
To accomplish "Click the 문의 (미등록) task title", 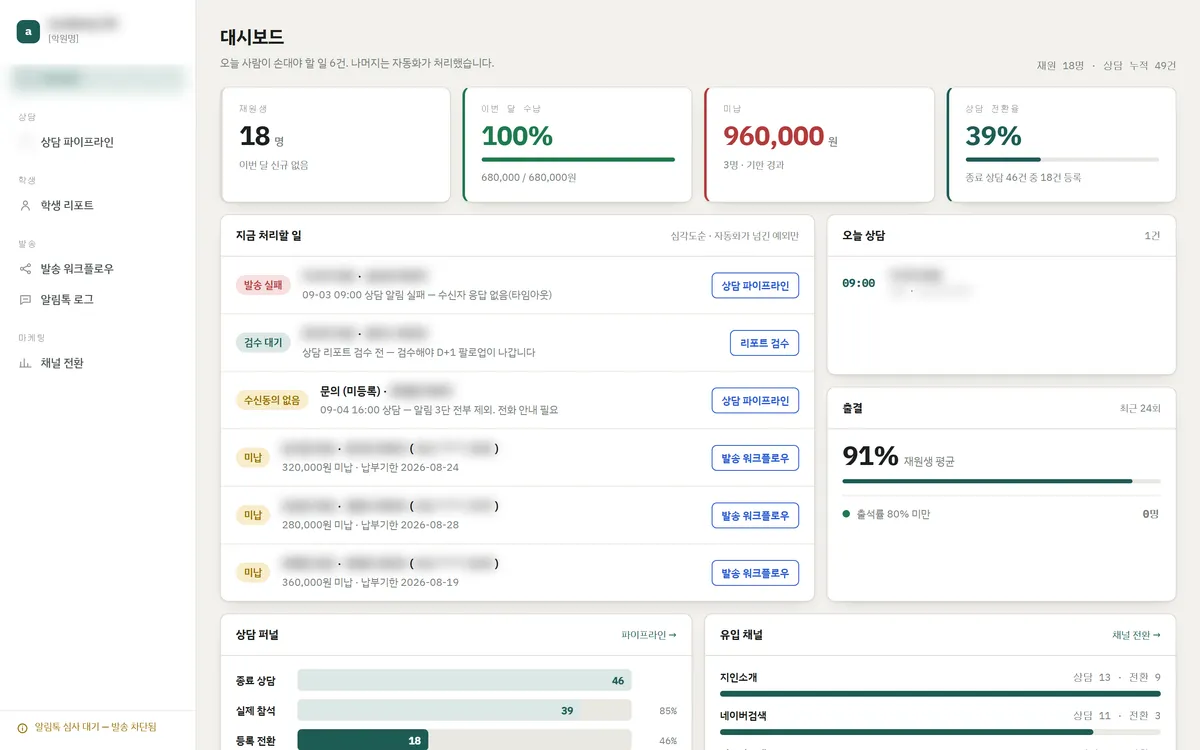I will click(348, 390).
